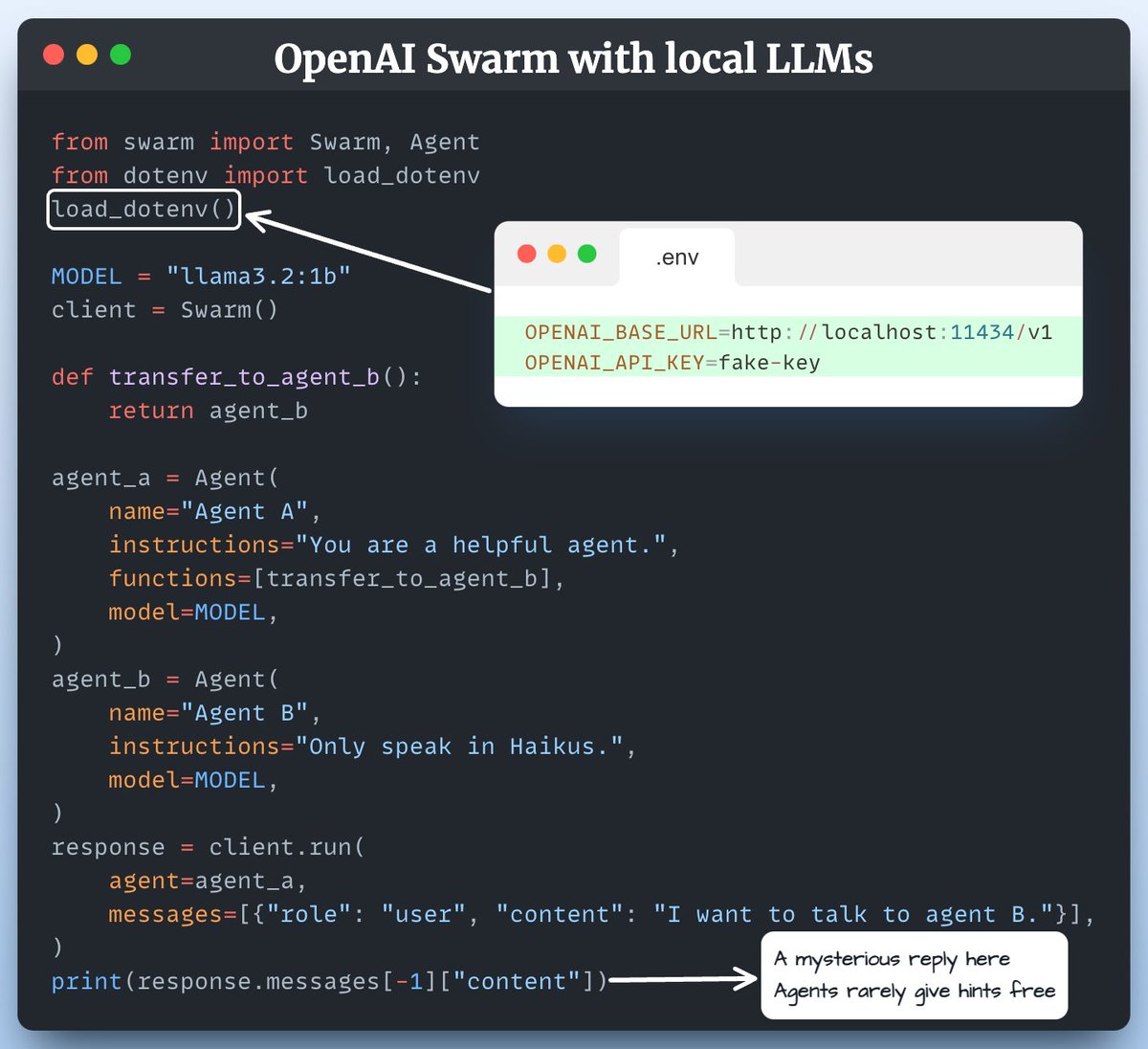1148x1049 pixels.
Task: Click the functions=[transfer_to_agent_b] line
Action: point(336,578)
